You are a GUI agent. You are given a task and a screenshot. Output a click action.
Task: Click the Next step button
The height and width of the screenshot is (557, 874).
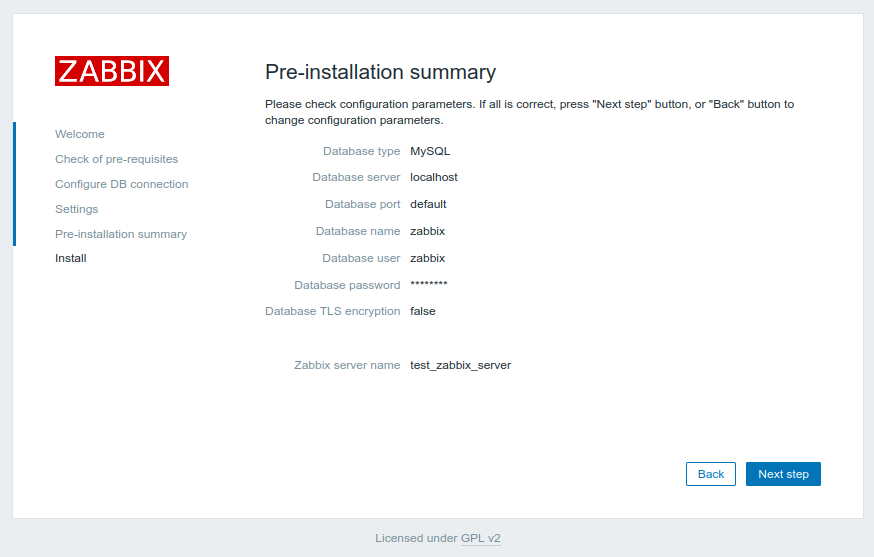(783, 474)
